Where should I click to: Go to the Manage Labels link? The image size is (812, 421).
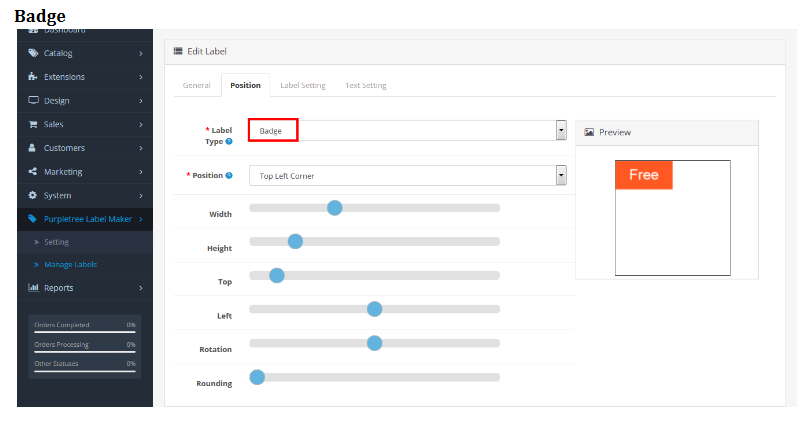pyautogui.click(x=70, y=265)
